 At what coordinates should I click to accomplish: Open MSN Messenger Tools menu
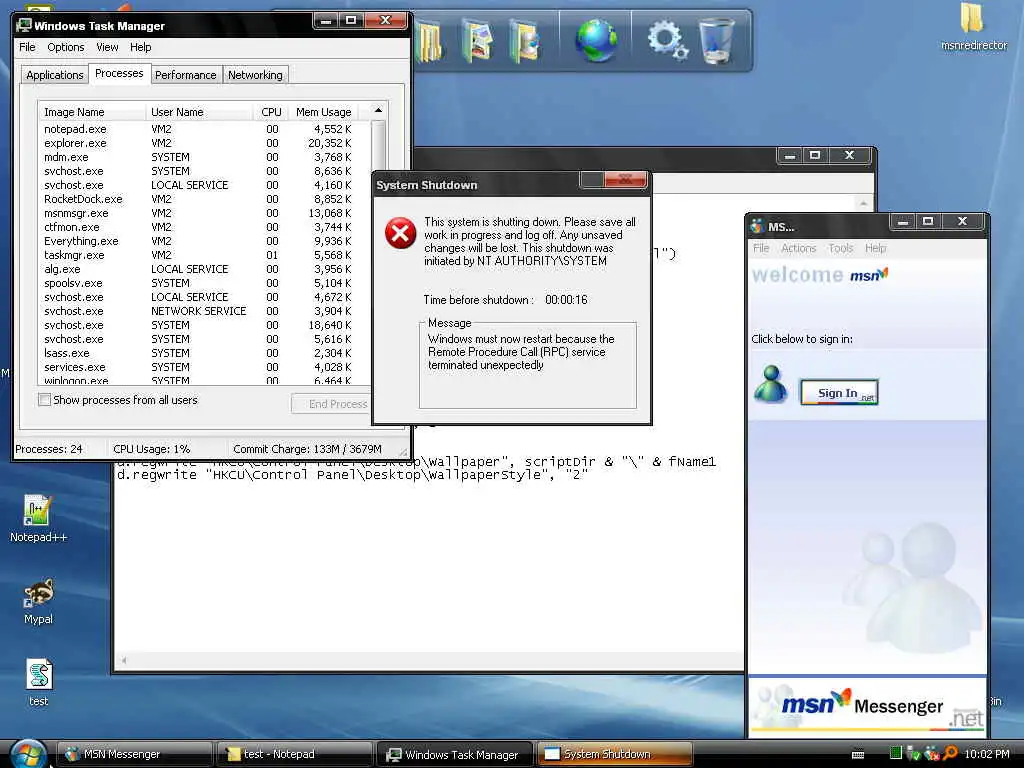pyautogui.click(x=840, y=248)
